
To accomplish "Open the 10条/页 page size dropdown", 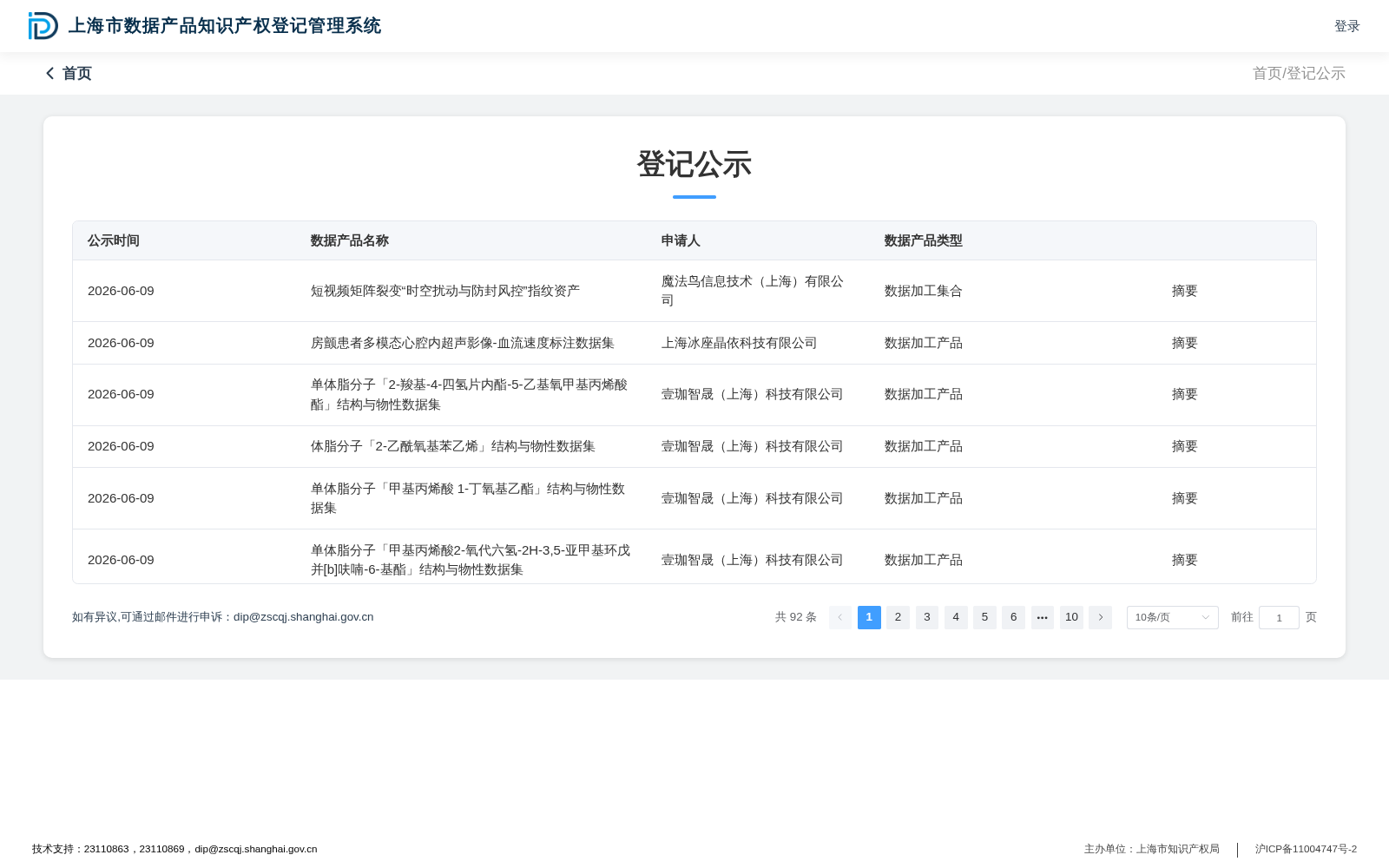I will [x=1173, y=617].
